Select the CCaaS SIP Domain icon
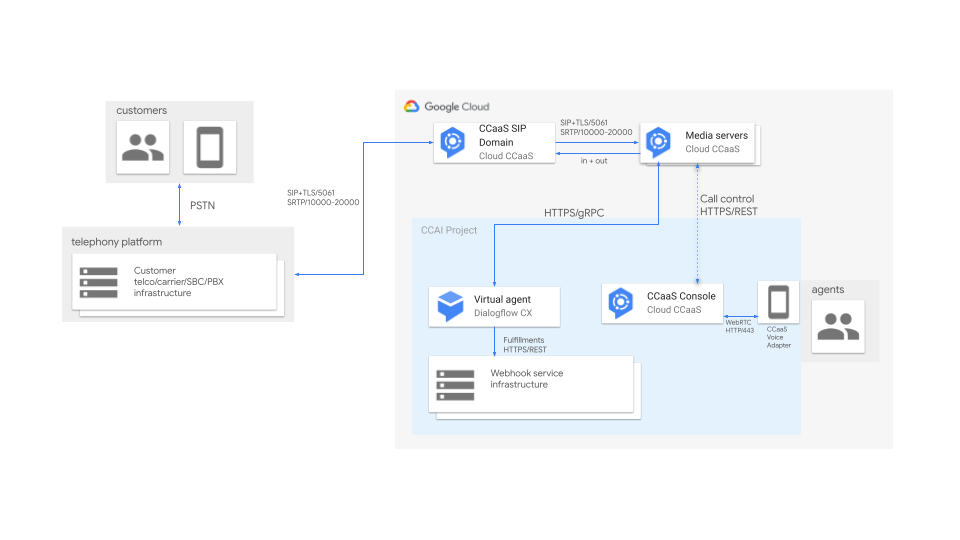 point(453,142)
